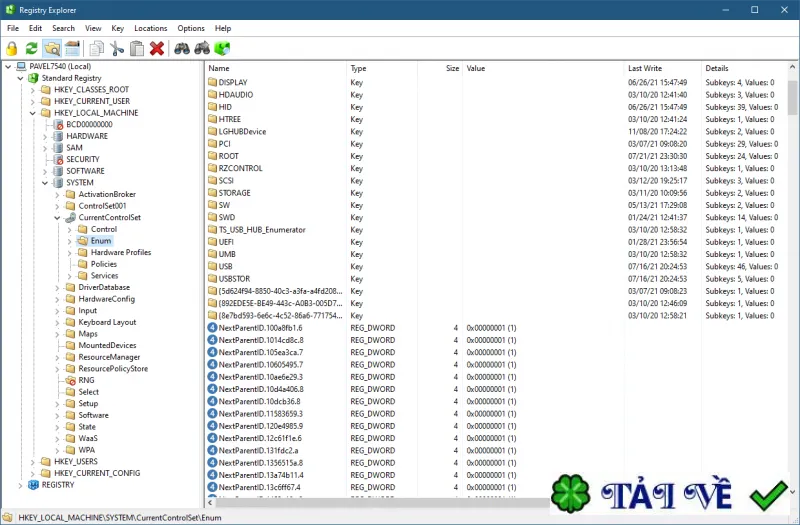Open the Search menu
Image resolution: width=800 pixels, height=525 pixels.
click(x=63, y=28)
